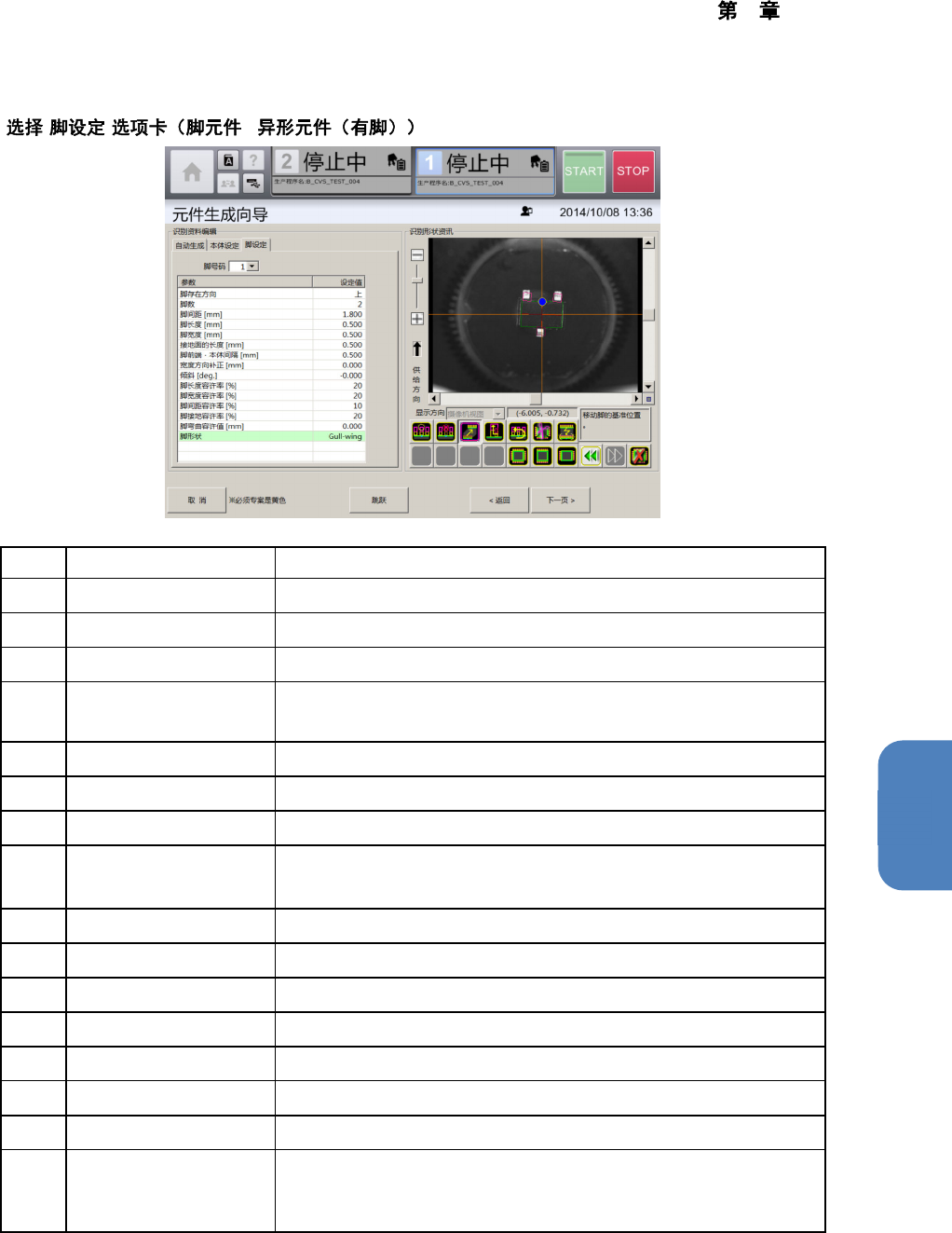Select the 脚形状 Gull-wing row
Image resolution: width=952 pixels, height=1233 pixels.
(271, 436)
